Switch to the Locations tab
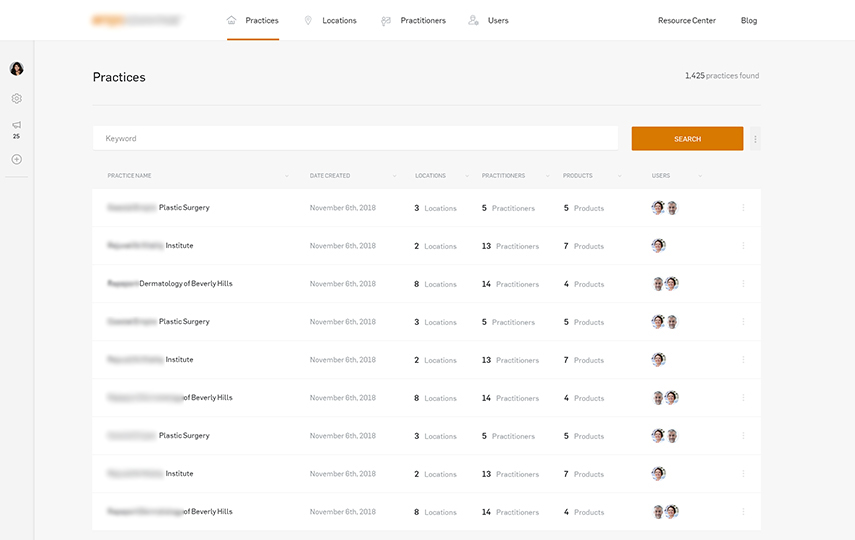Image resolution: width=855 pixels, height=540 pixels. pyautogui.click(x=330, y=21)
